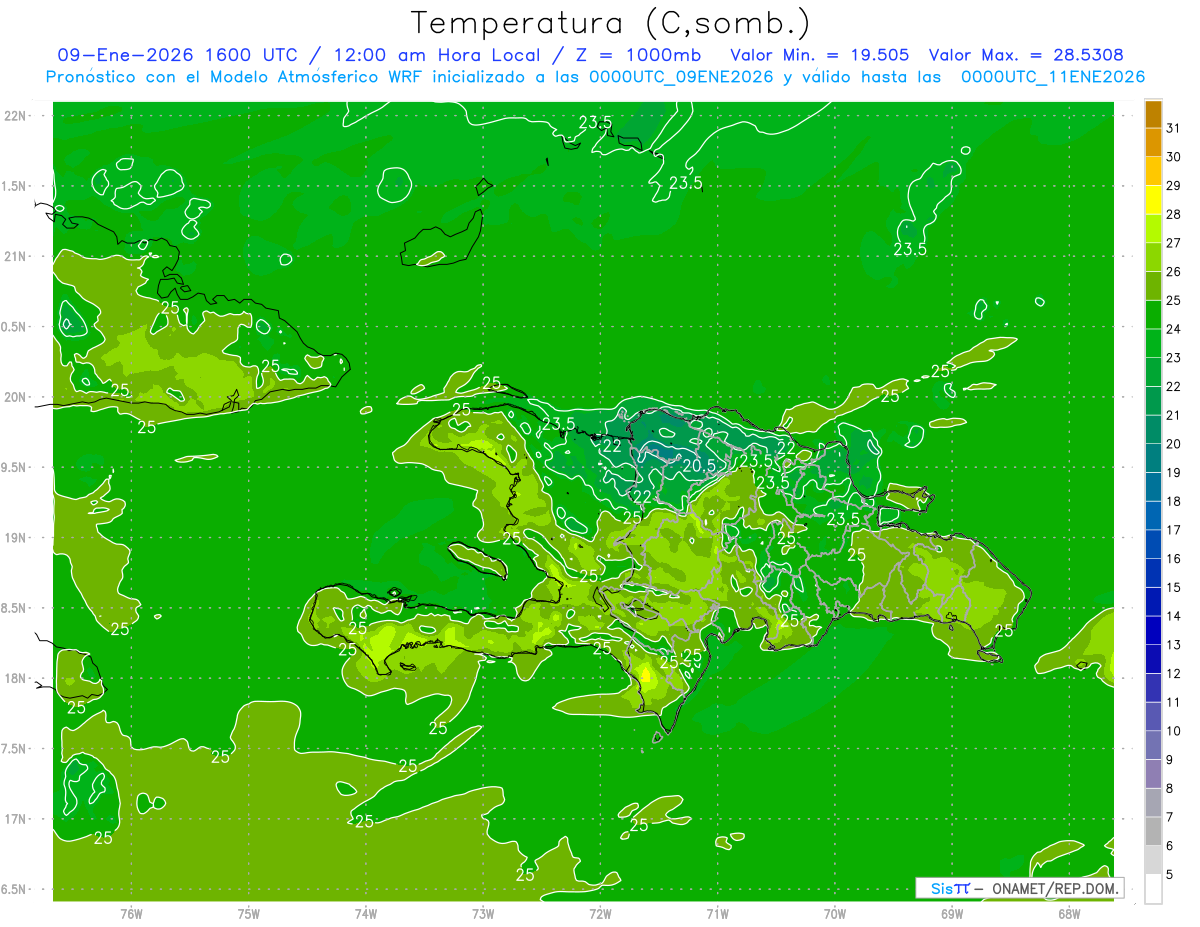Click the gray color bar segment between 6 and 7

(1153, 831)
